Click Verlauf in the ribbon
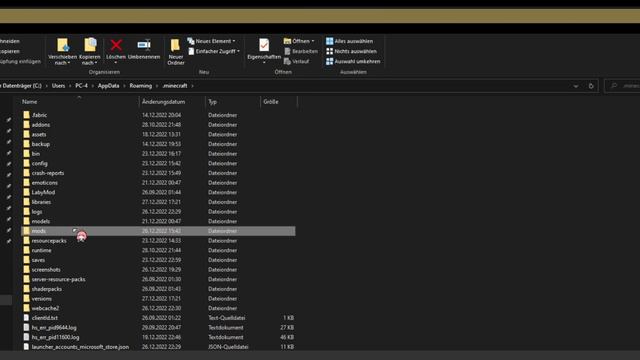 pos(297,62)
